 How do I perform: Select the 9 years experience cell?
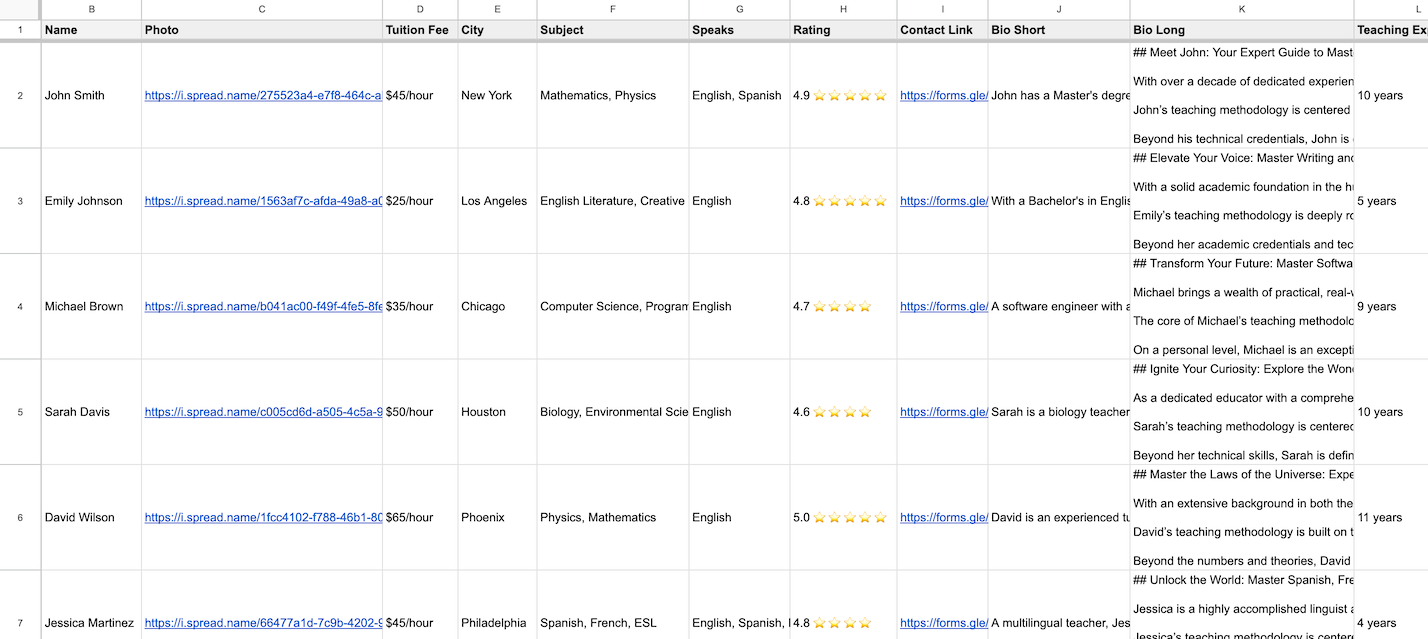pos(1391,307)
